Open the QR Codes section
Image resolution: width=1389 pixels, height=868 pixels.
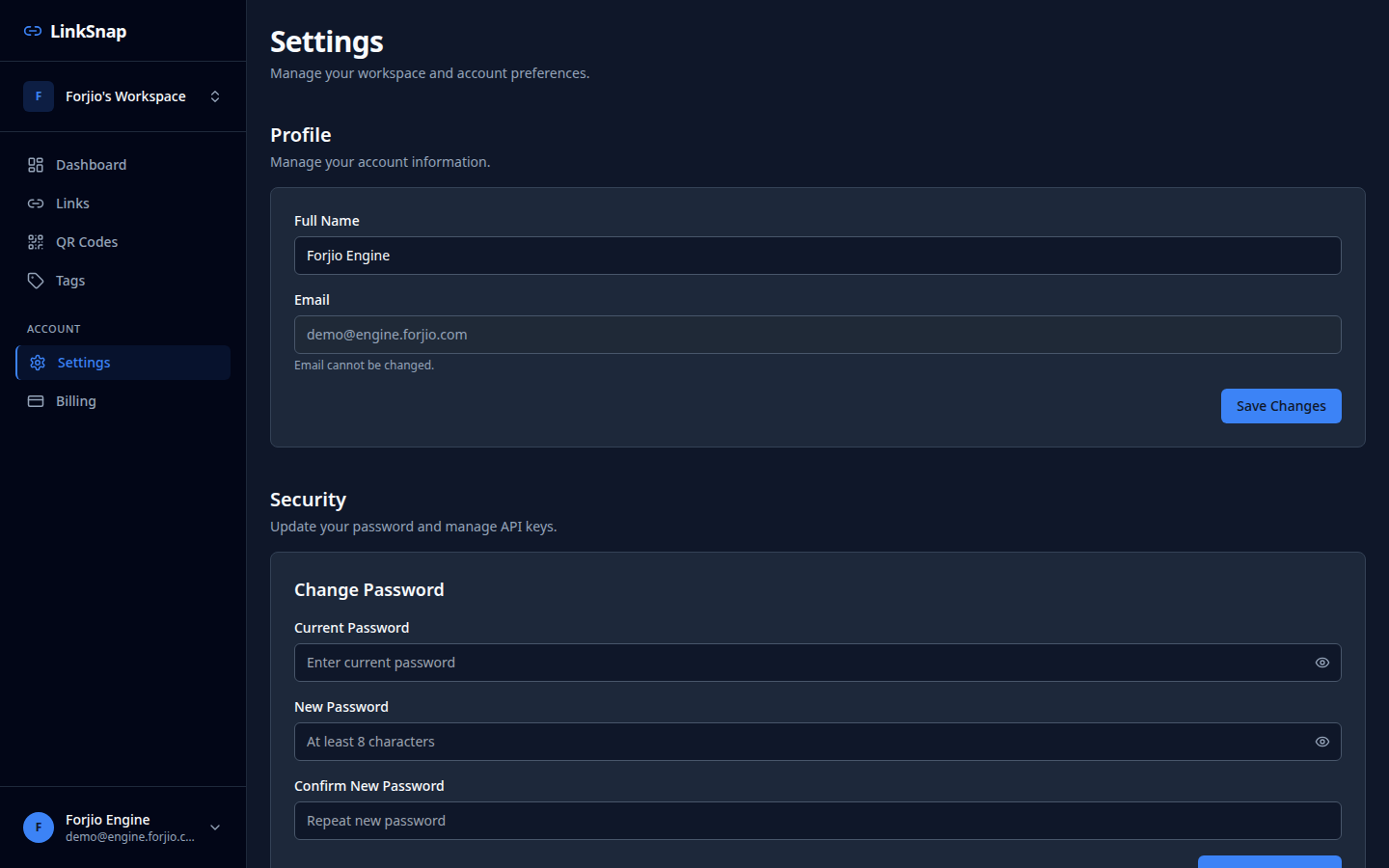point(87,241)
